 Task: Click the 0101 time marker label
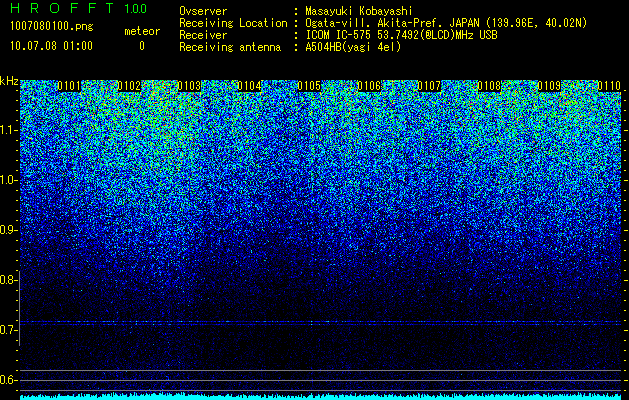pos(69,86)
